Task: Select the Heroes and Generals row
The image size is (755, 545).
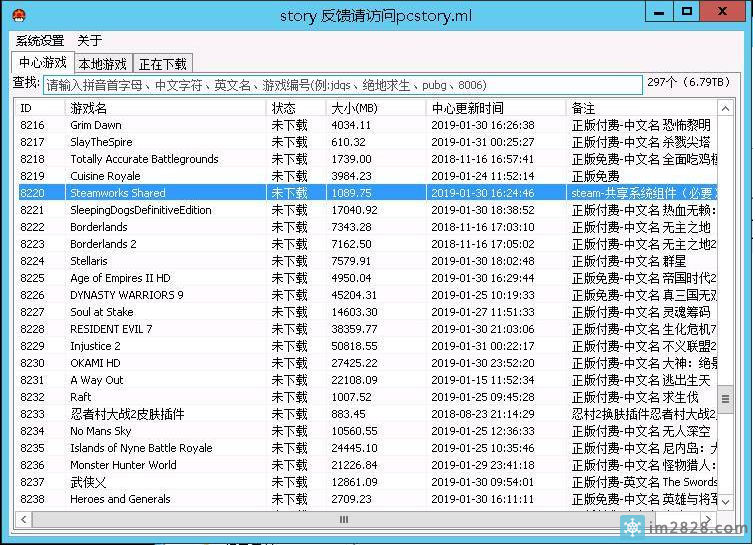Action: pyautogui.click(x=367, y=499)
